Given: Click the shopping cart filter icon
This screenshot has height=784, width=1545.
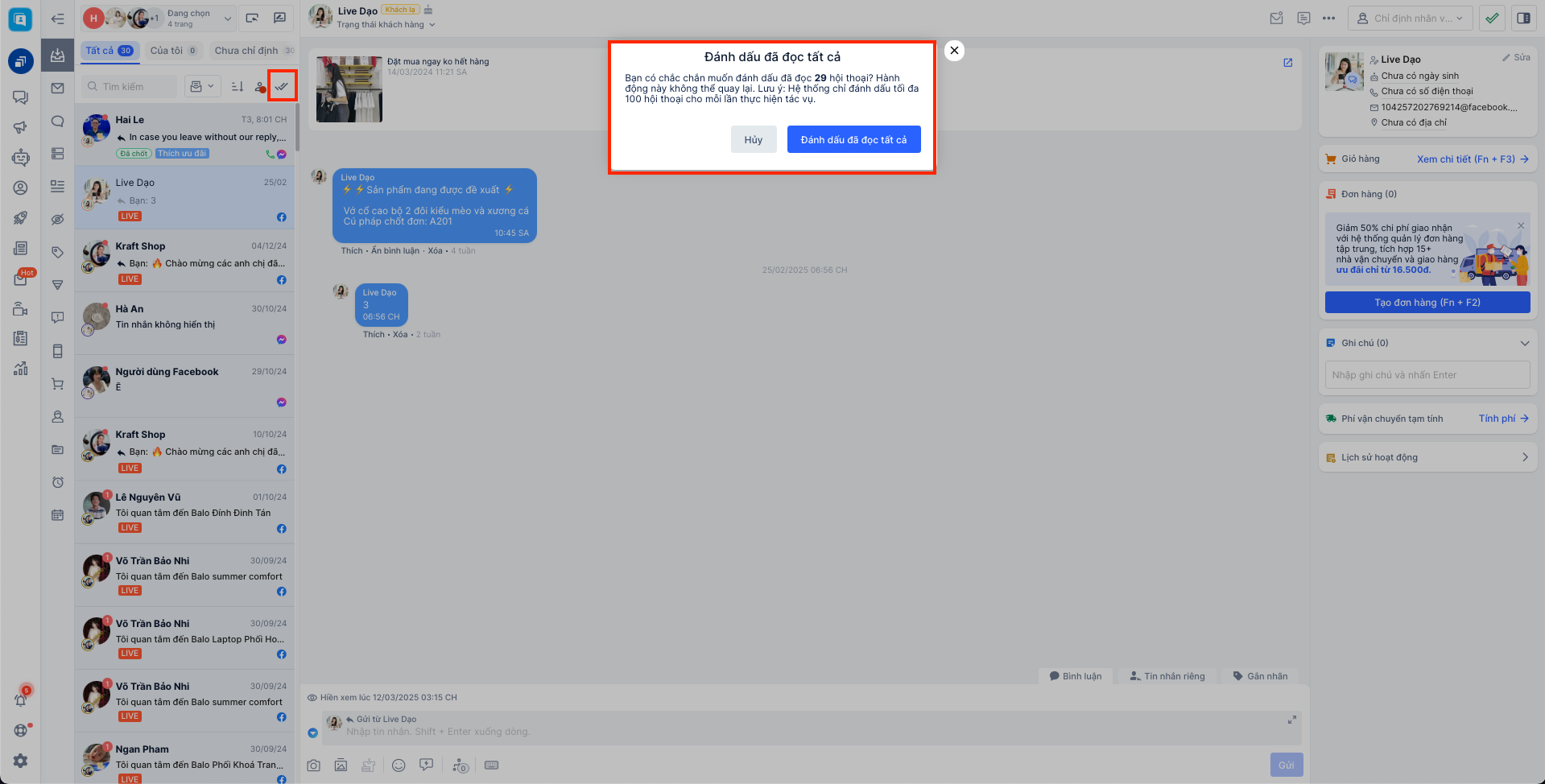Looking at the screenshot, I should (57, 384).
